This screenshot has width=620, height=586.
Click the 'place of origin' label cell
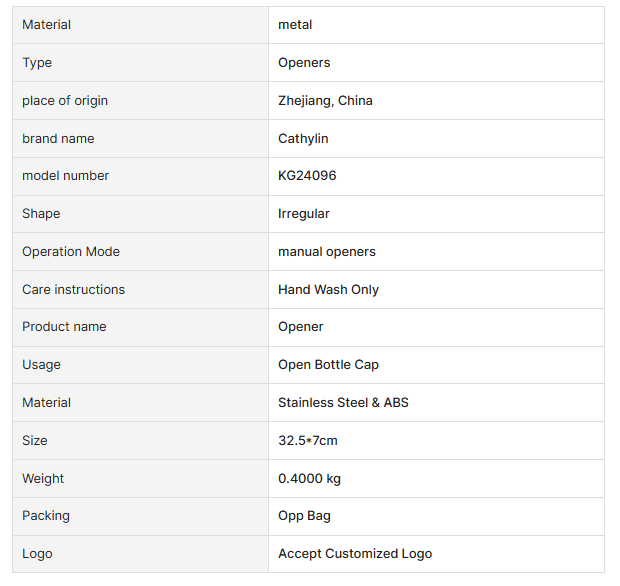pyautogui.click(x=65, y=101)
